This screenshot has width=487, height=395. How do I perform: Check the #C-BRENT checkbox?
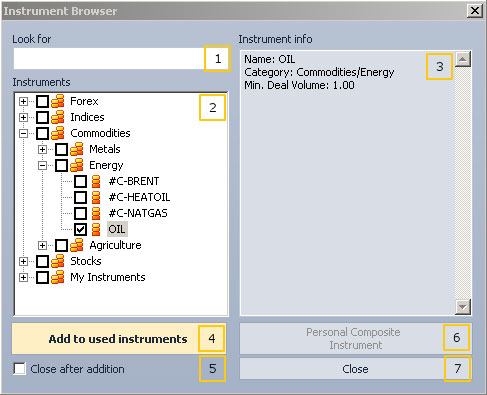pos(80,181)
